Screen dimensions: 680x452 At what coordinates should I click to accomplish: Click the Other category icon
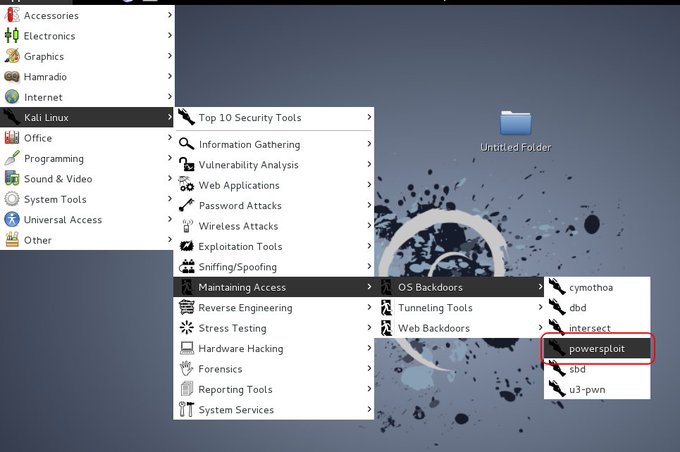pos(12,239)
